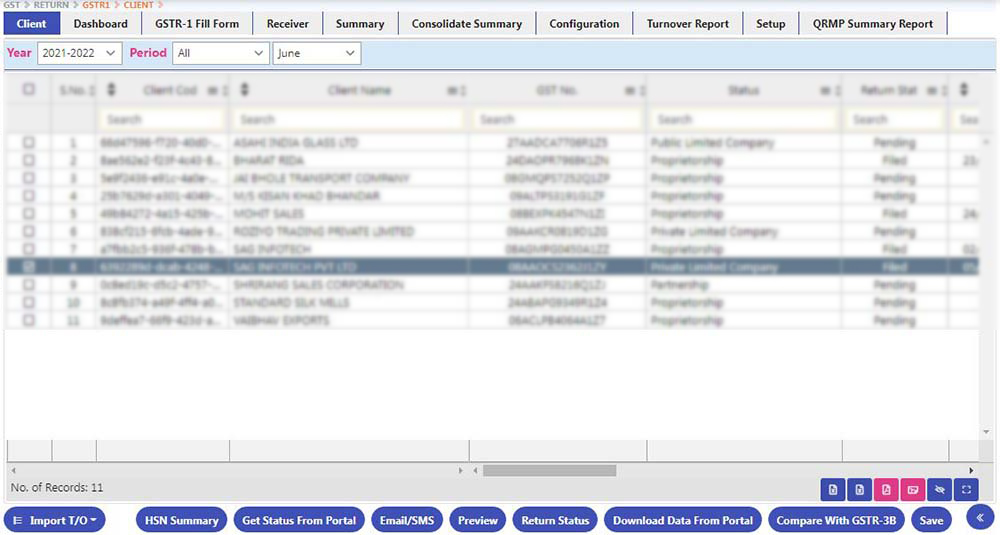Open the Year 2021-2022 dropdown
The width and height of the screenshot is (1000, 535).
(x=79, y=53)
